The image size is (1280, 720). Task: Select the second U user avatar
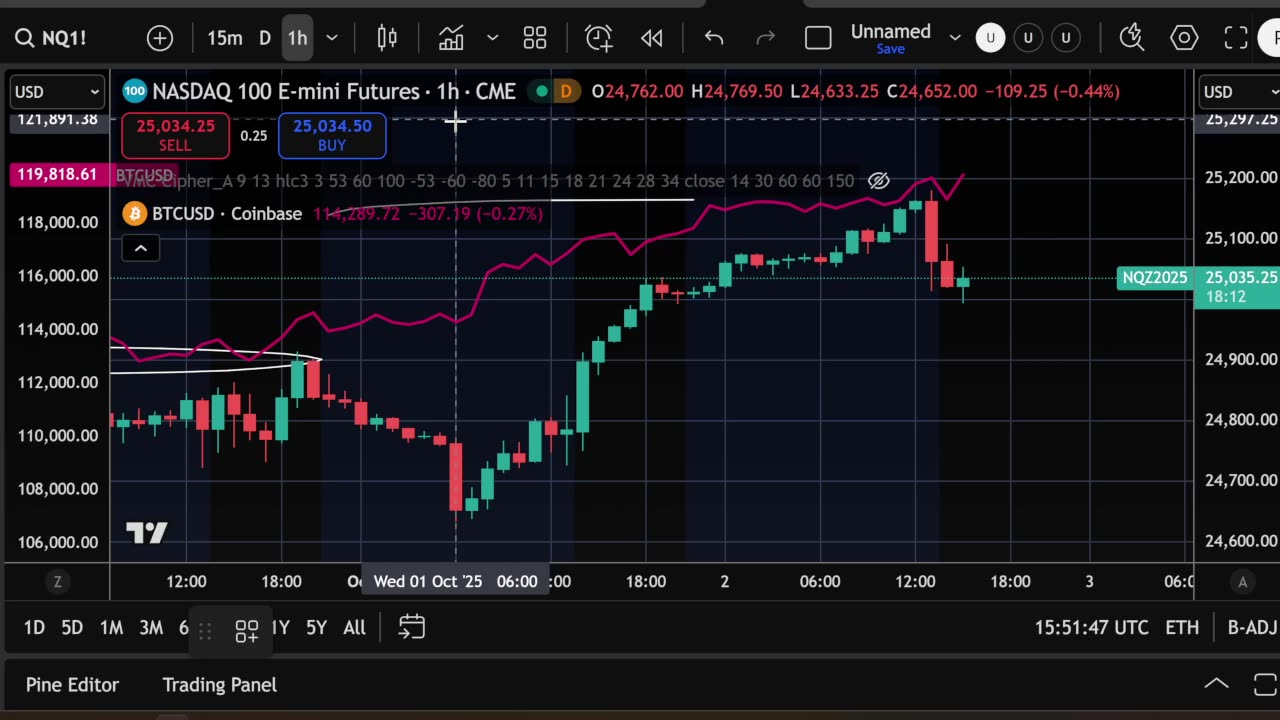point(1028,38)
